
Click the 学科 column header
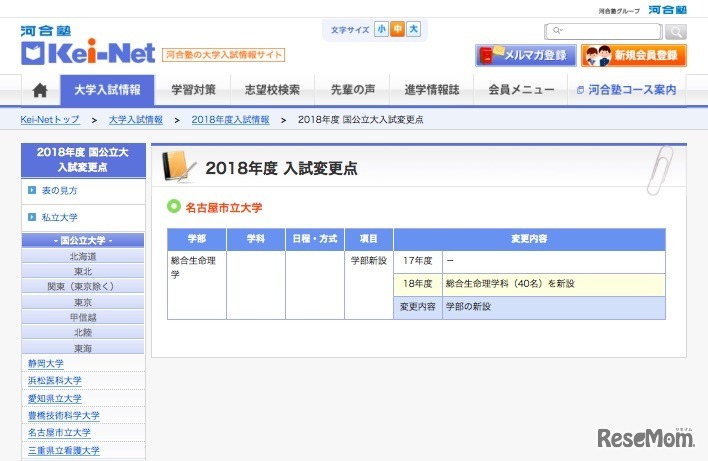[256, 239]
